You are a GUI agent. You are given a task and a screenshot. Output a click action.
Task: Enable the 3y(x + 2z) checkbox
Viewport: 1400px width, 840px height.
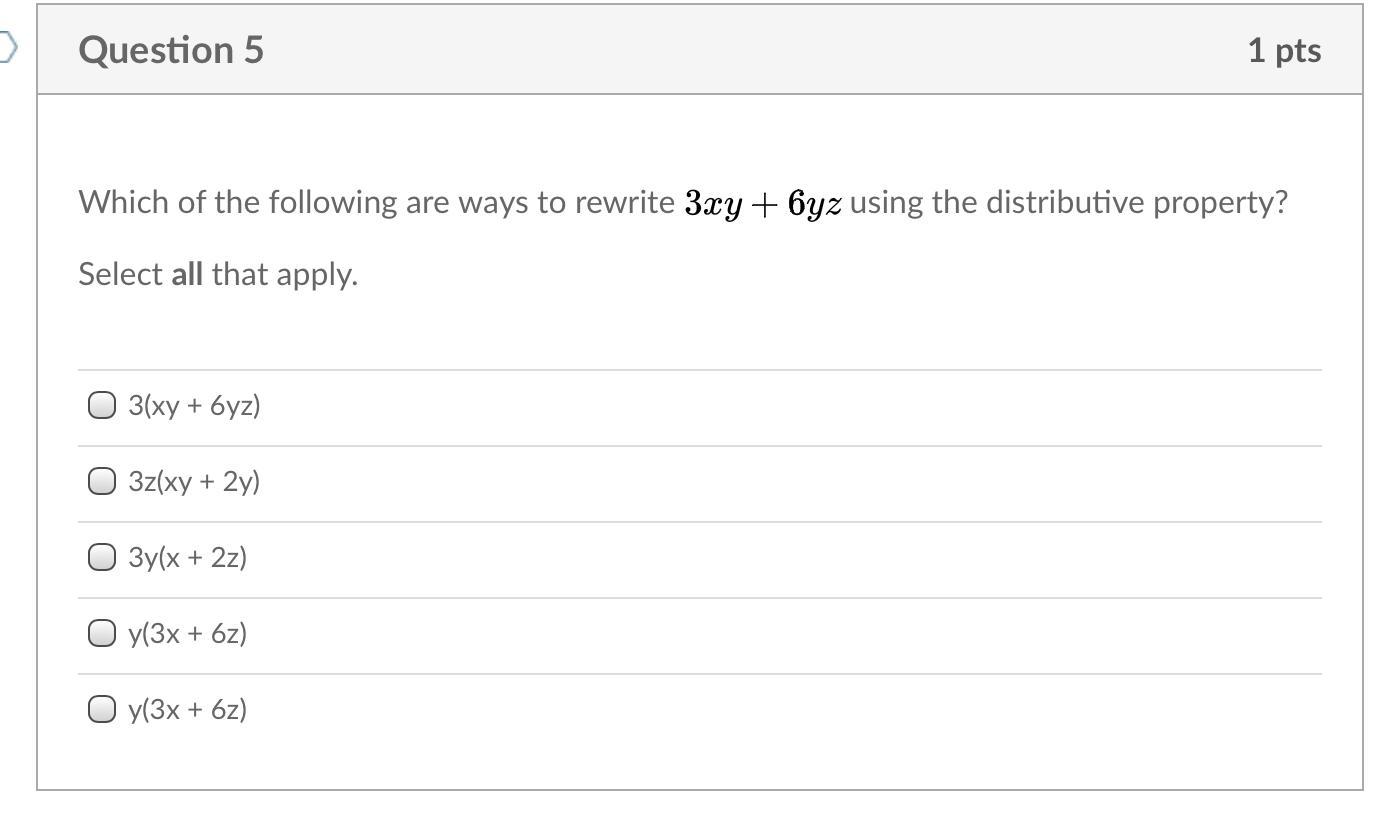pyautogui.click(x=101, y=557)
